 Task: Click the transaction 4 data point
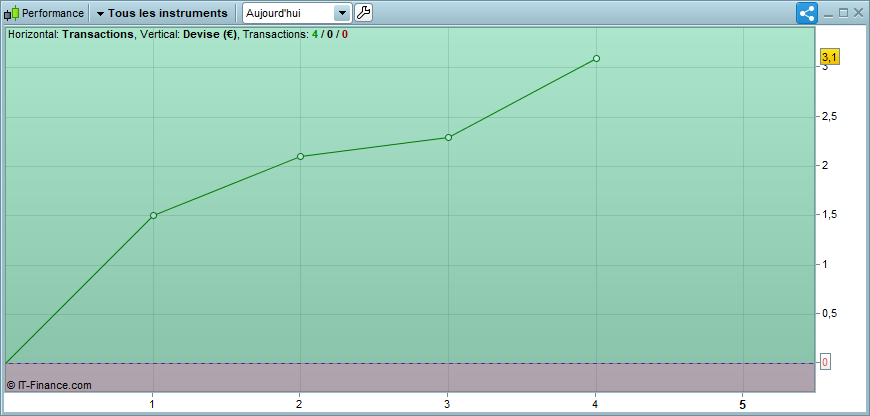[596, 58]
